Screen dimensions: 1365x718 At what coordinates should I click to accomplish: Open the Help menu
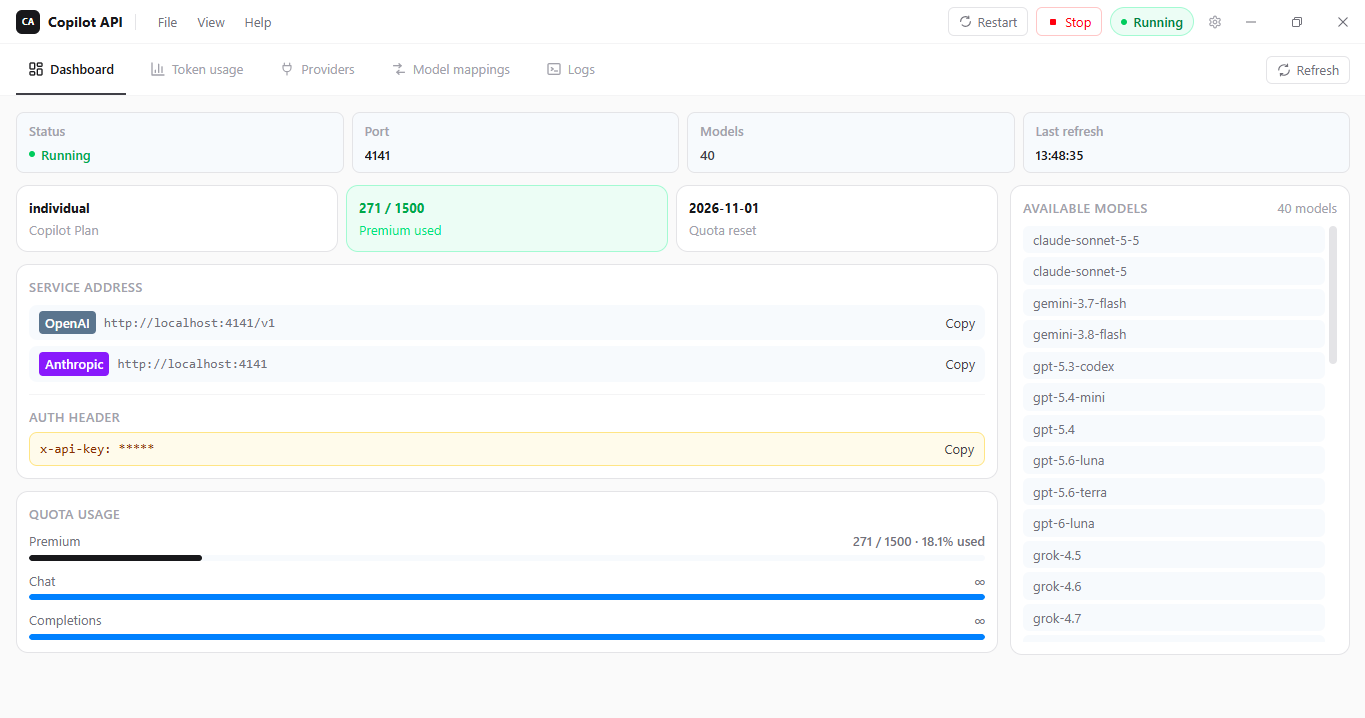pyautogui.click(x=258, y=22)
